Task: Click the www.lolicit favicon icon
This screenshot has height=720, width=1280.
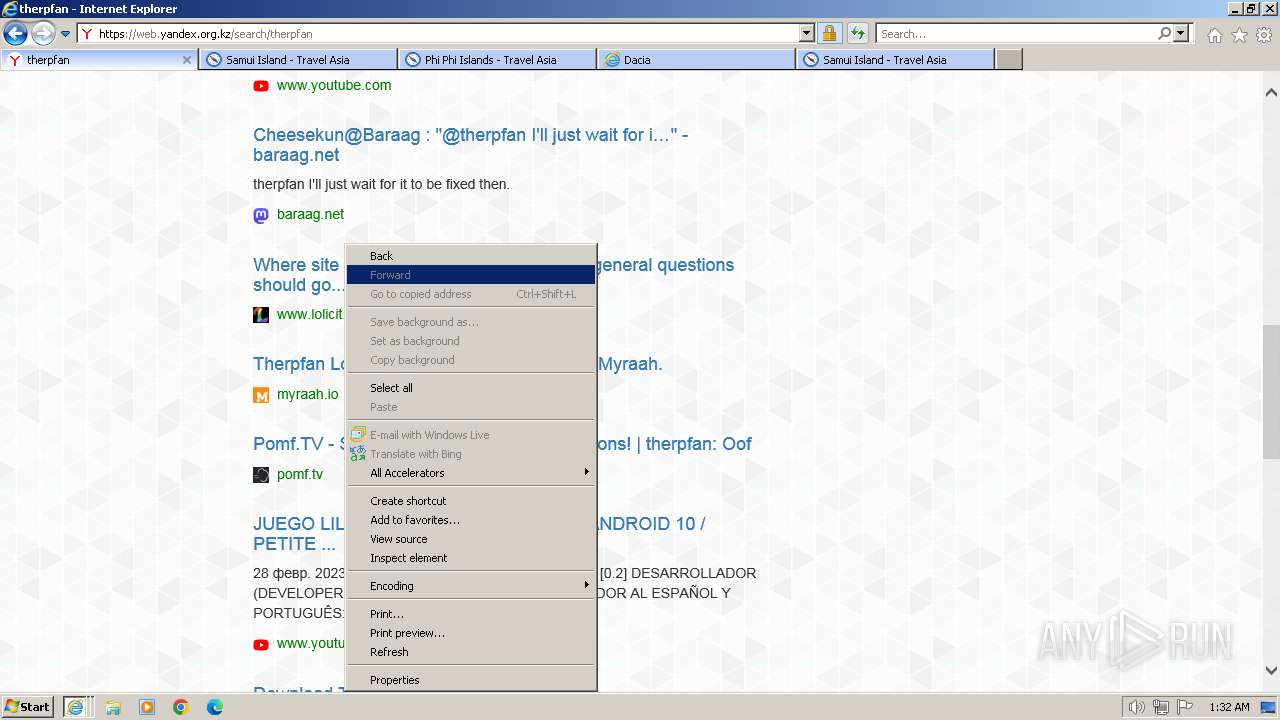Action: pyautogui.click(x=261, y=315)
